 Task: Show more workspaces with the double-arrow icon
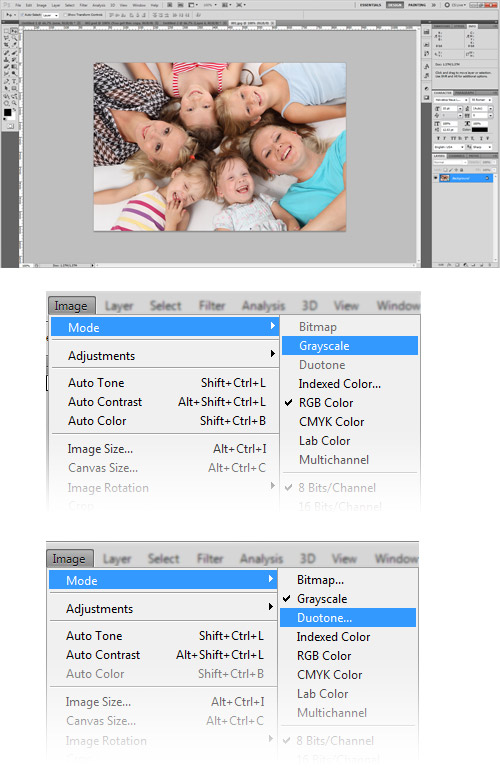click(x=434, y=5)
